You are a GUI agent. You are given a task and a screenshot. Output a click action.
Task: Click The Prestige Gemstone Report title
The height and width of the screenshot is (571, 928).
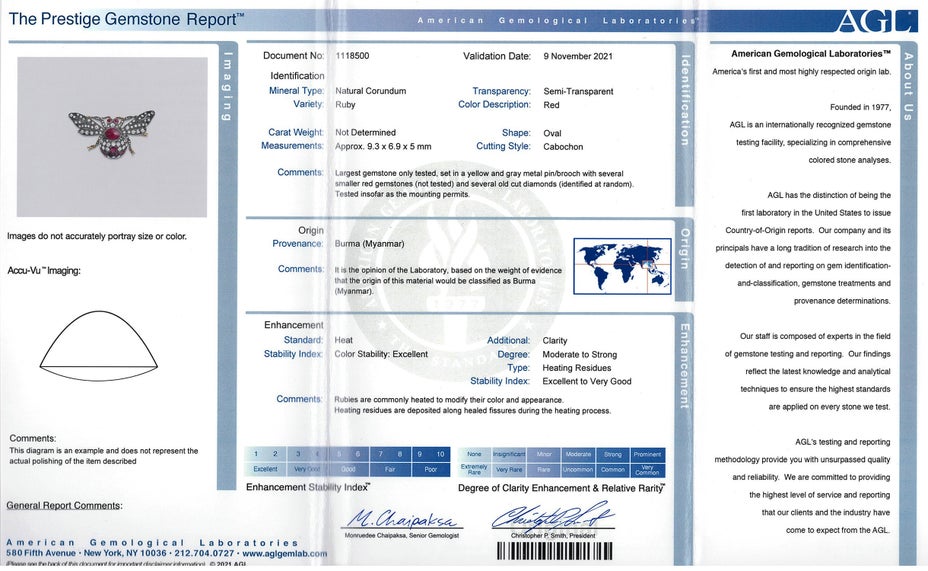[x=126, y=18]
